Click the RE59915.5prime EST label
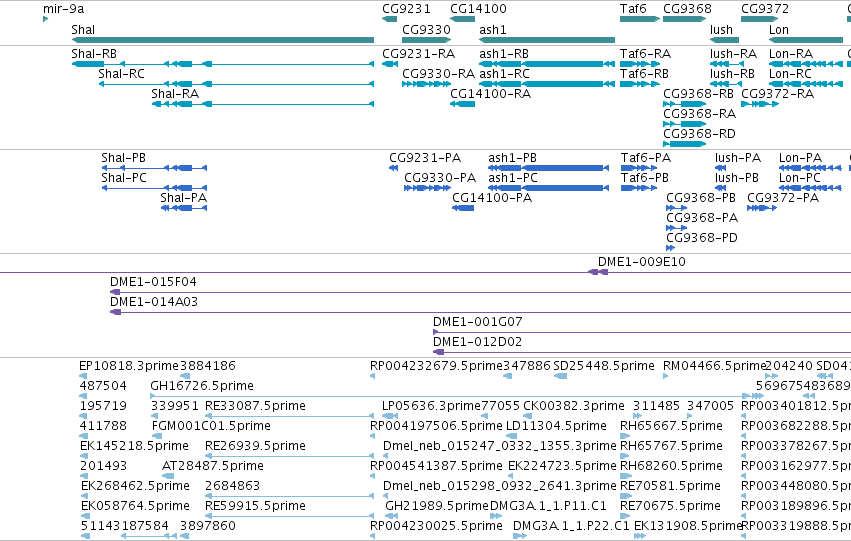 [x=256, y=506]
